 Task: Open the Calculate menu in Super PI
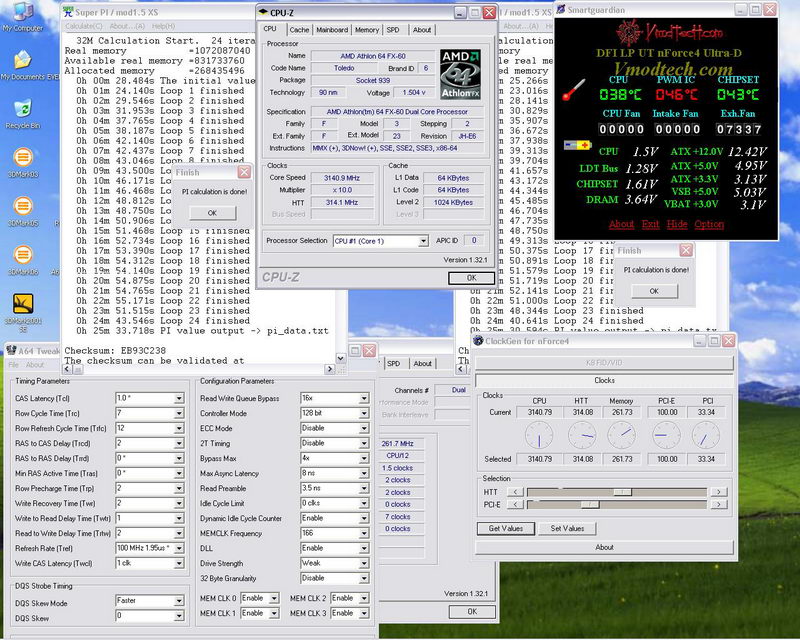(83, 26)
